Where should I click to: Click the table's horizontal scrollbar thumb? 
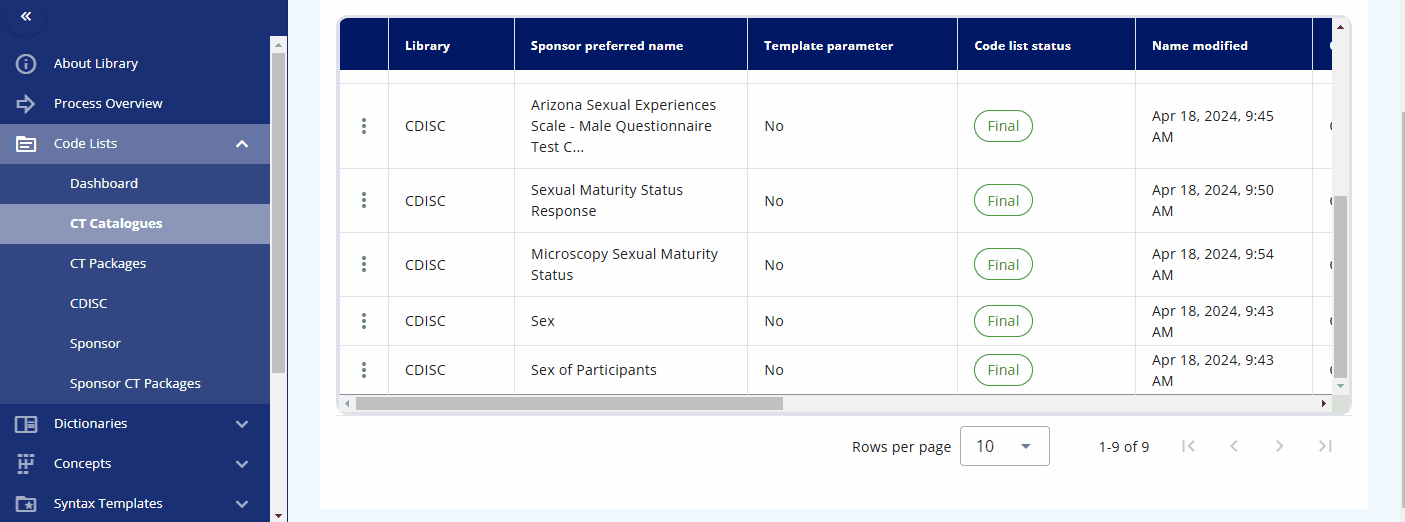point(569,403)
